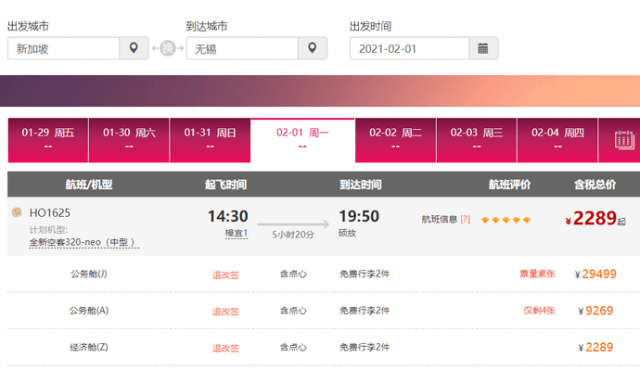
Task: Click the lowest price ¥2289起
Action: pyautogui.click(x=596, y=218)
